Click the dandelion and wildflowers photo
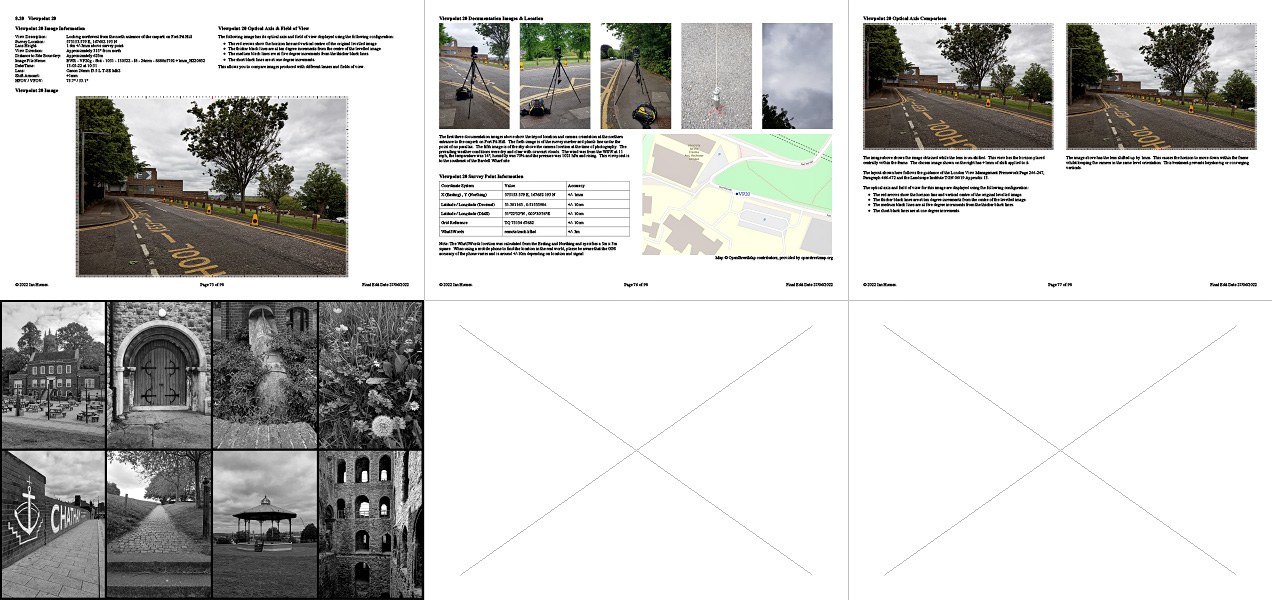The image size is (1272, 600). coord(370,375)
